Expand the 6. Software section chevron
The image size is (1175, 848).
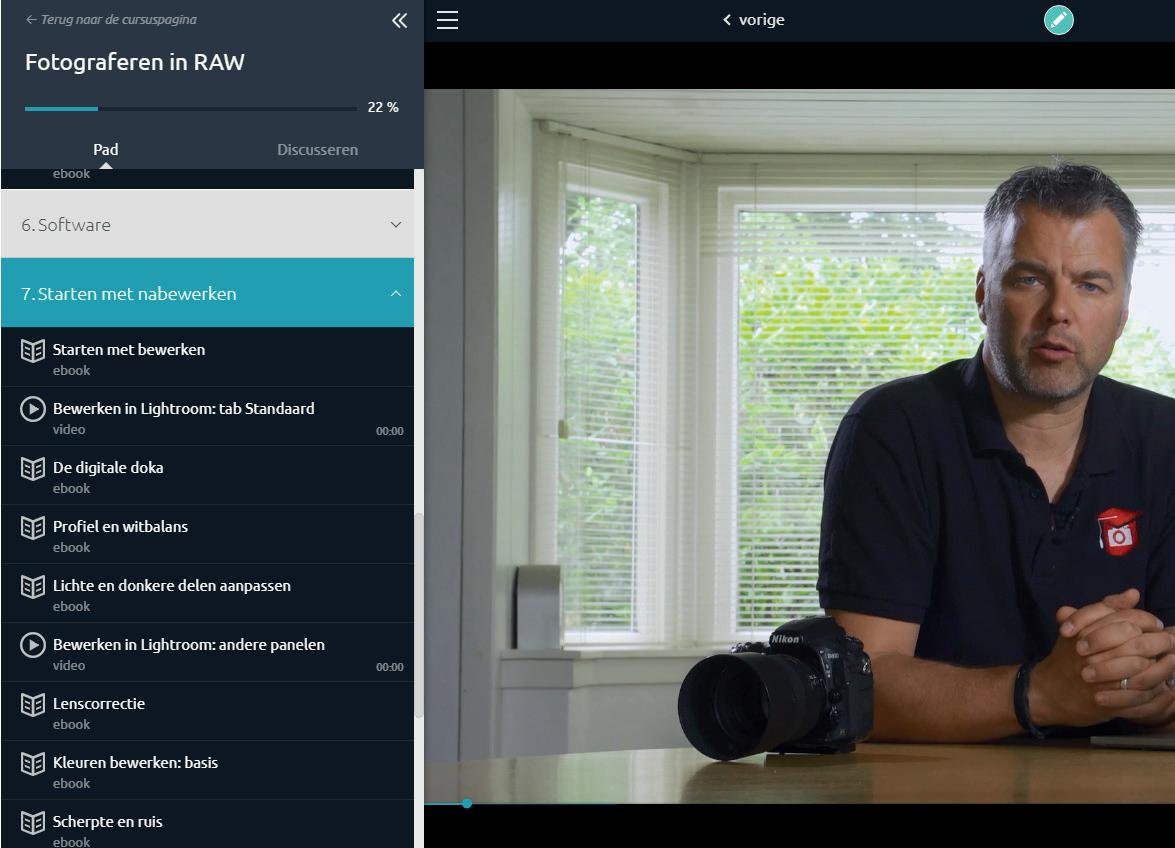[x=396, y=225]
